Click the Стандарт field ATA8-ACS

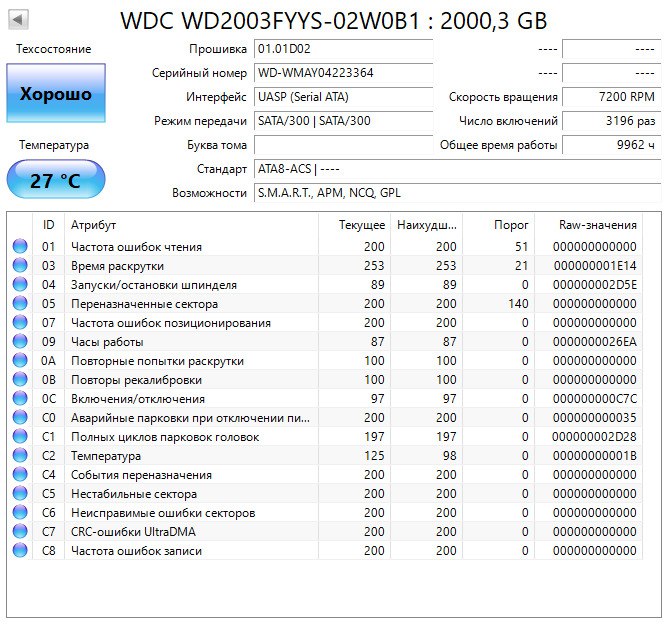pyautogui.click(x=457, y=169)
